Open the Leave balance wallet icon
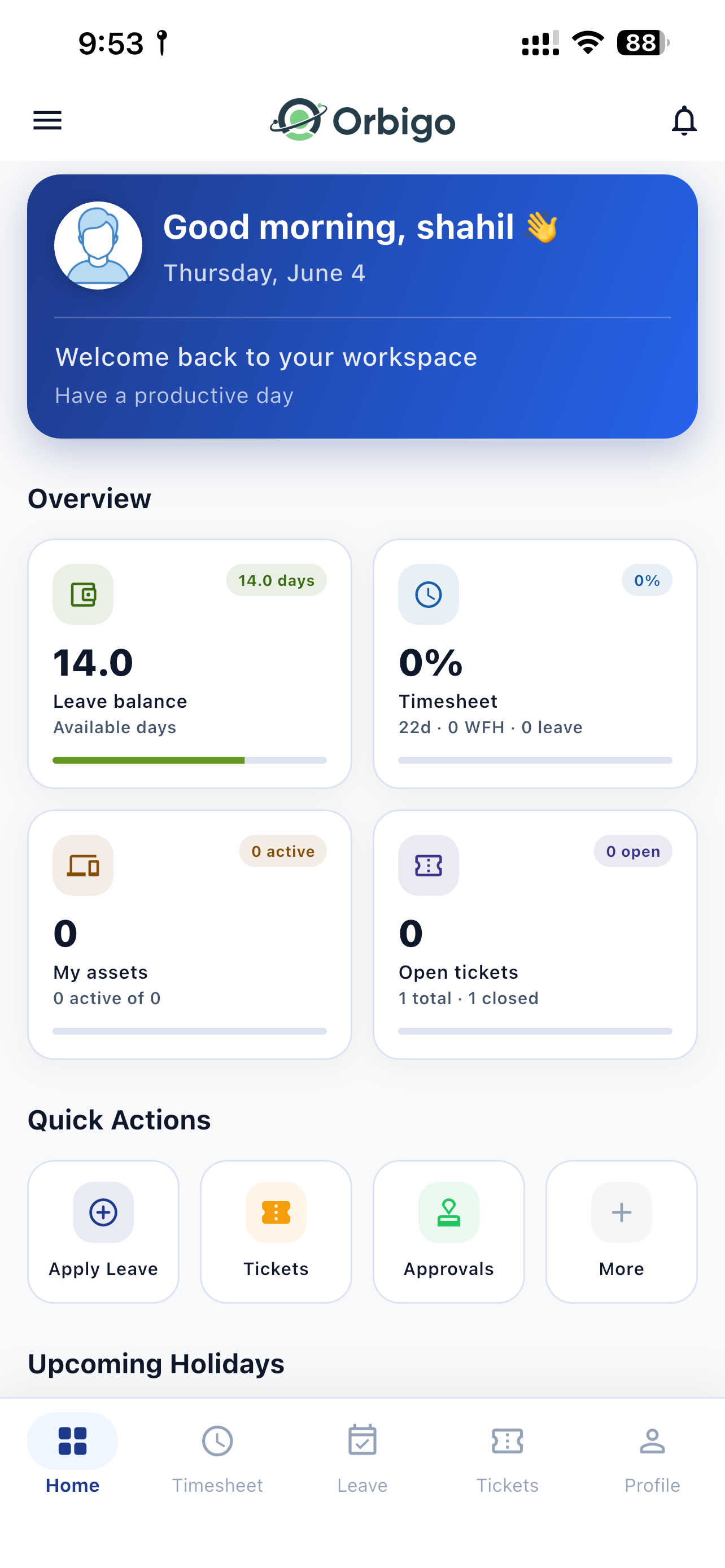Image resolution: width=725 pixels, height=1568 pixels. [x=83, y=594]
